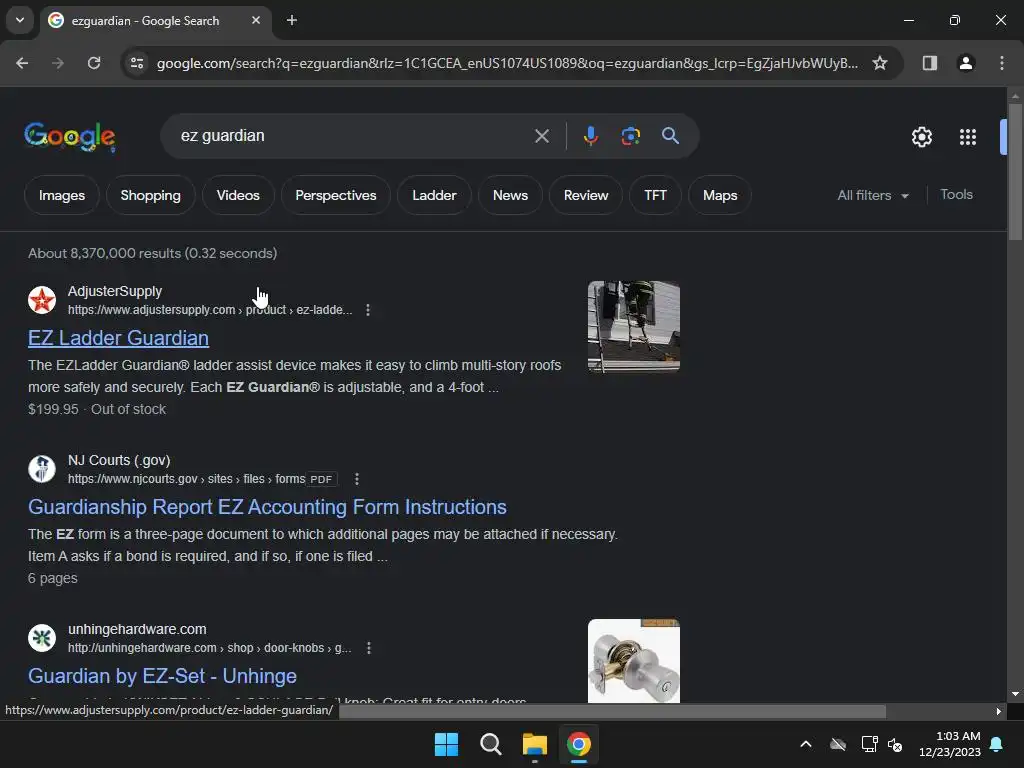The image size is (1024, 768).
Task: Click the browser back arrow
Action: coord(22,63)
